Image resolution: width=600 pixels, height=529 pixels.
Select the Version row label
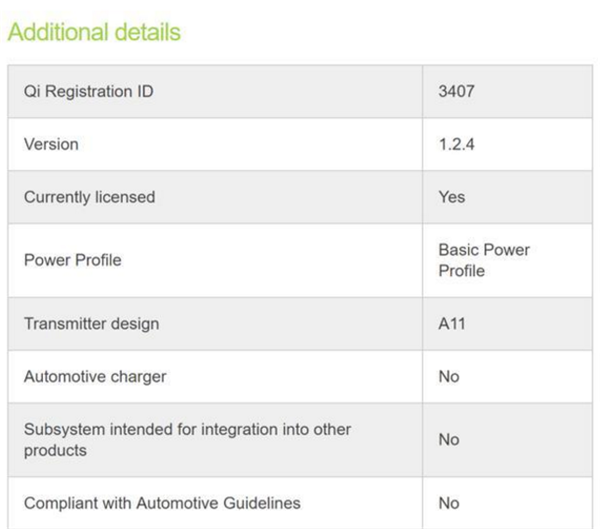point(51,144)
